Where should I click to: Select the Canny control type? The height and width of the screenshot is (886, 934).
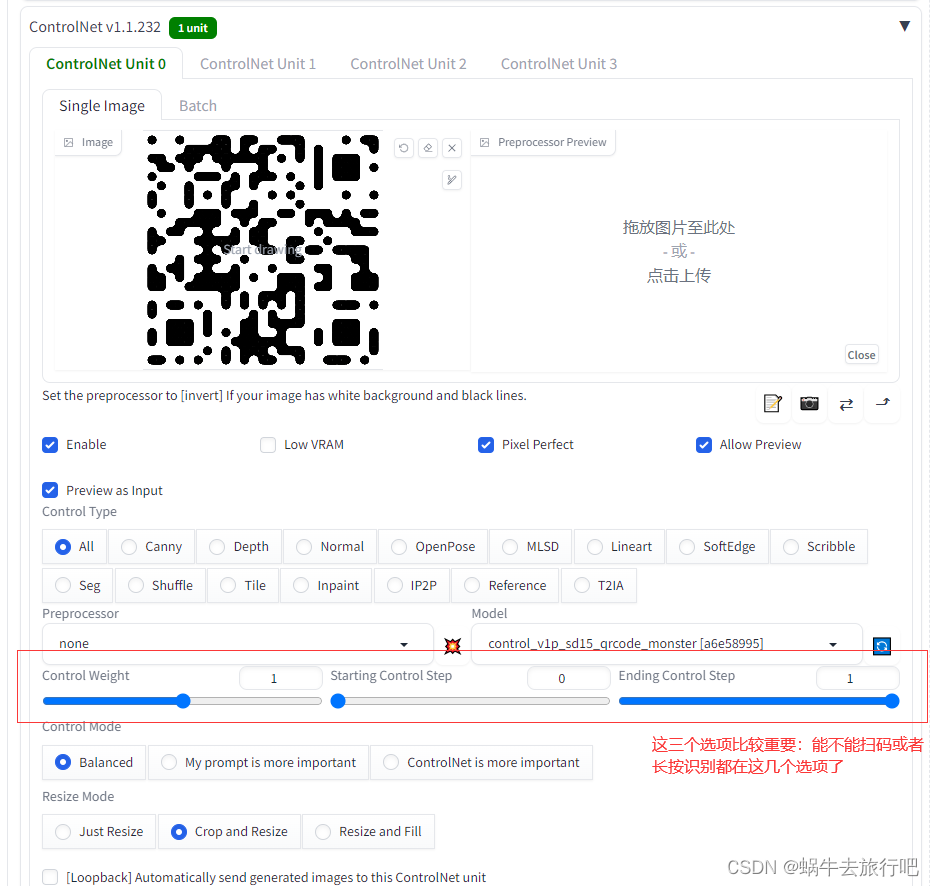(152, 547)
